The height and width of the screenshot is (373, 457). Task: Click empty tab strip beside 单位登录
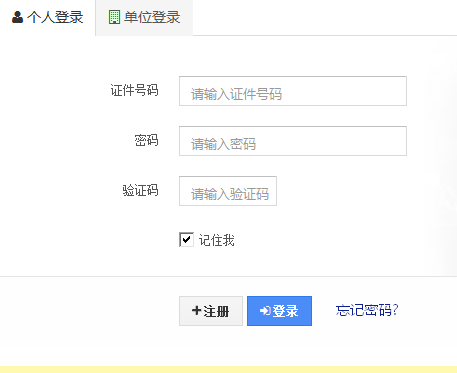(x=325, y=17)
